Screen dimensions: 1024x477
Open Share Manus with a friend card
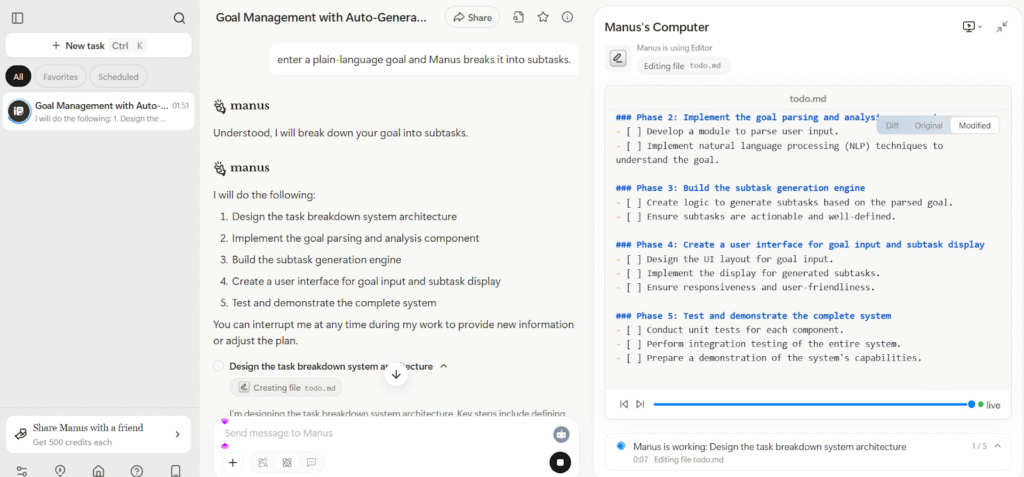(99, 435)
